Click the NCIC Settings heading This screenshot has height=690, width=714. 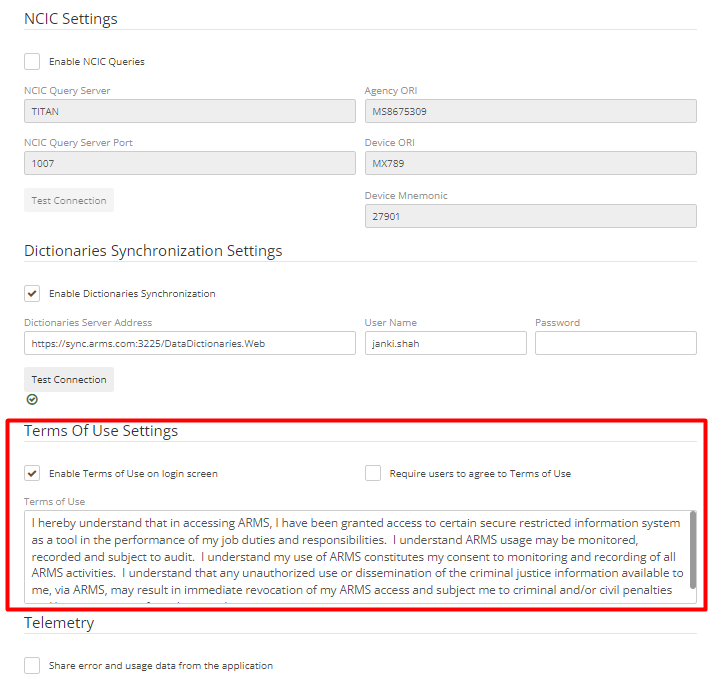[x=71, y=19]
